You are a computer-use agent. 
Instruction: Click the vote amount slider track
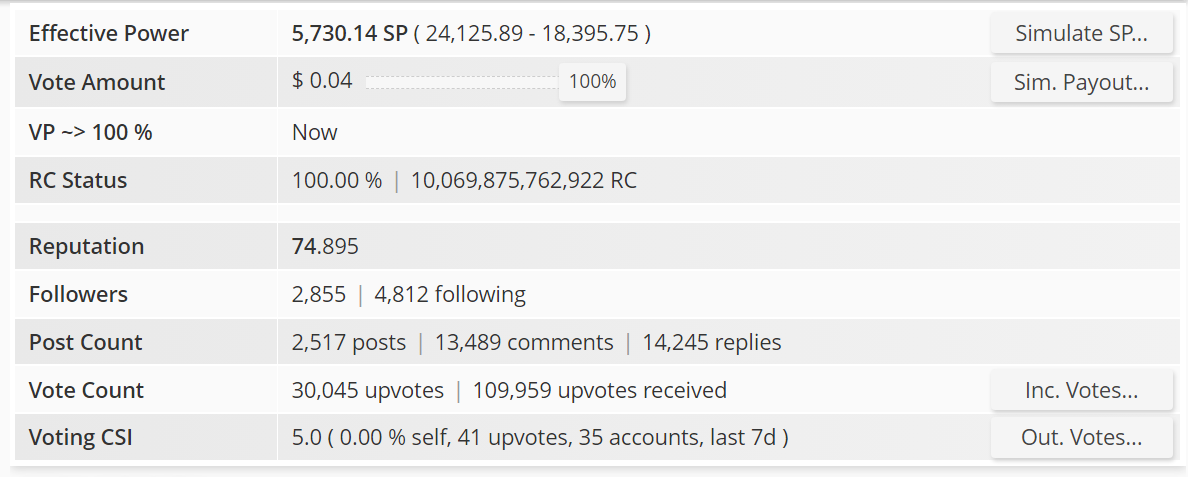coord(462,82)
